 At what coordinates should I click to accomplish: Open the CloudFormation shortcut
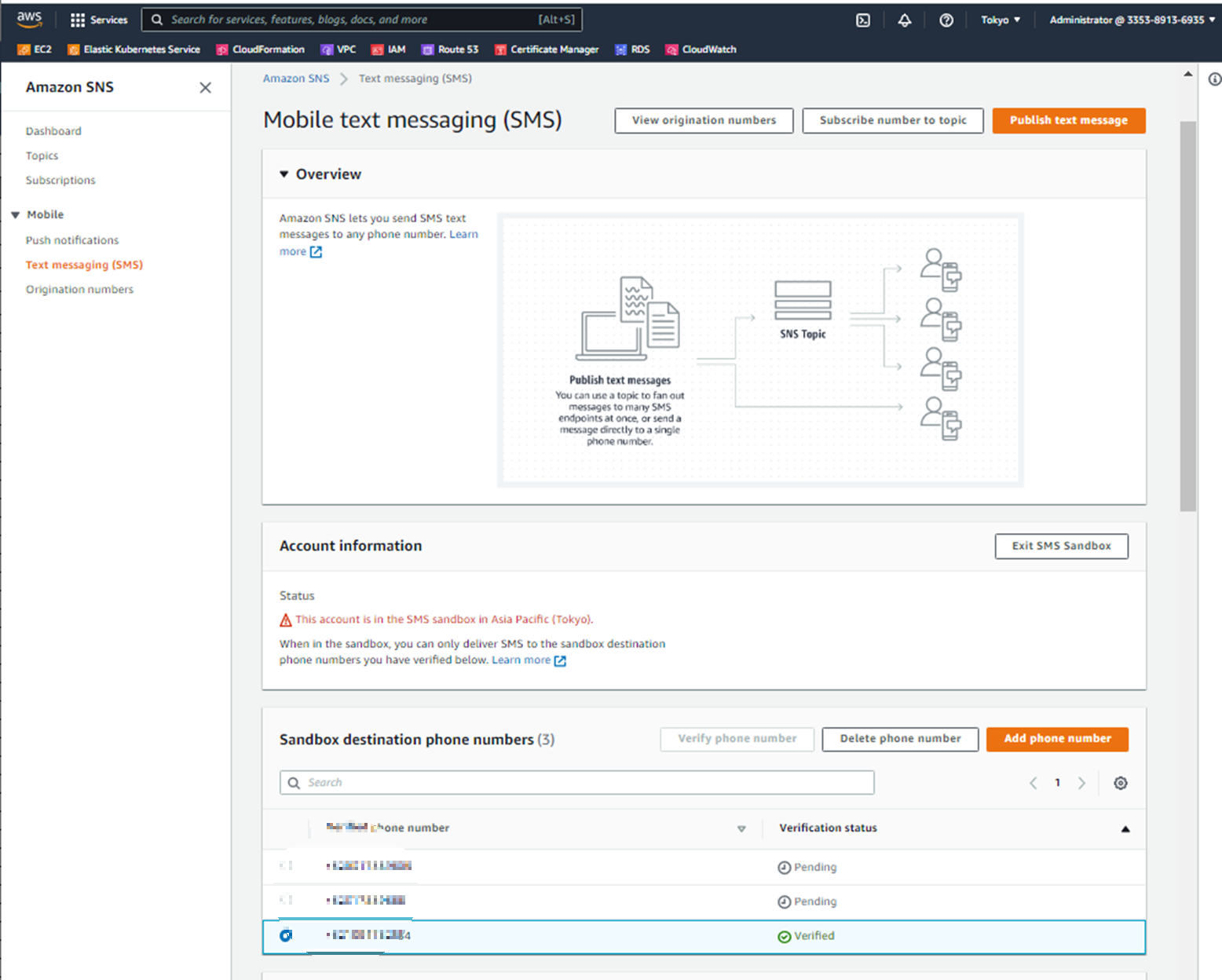[x=260, y=49]
